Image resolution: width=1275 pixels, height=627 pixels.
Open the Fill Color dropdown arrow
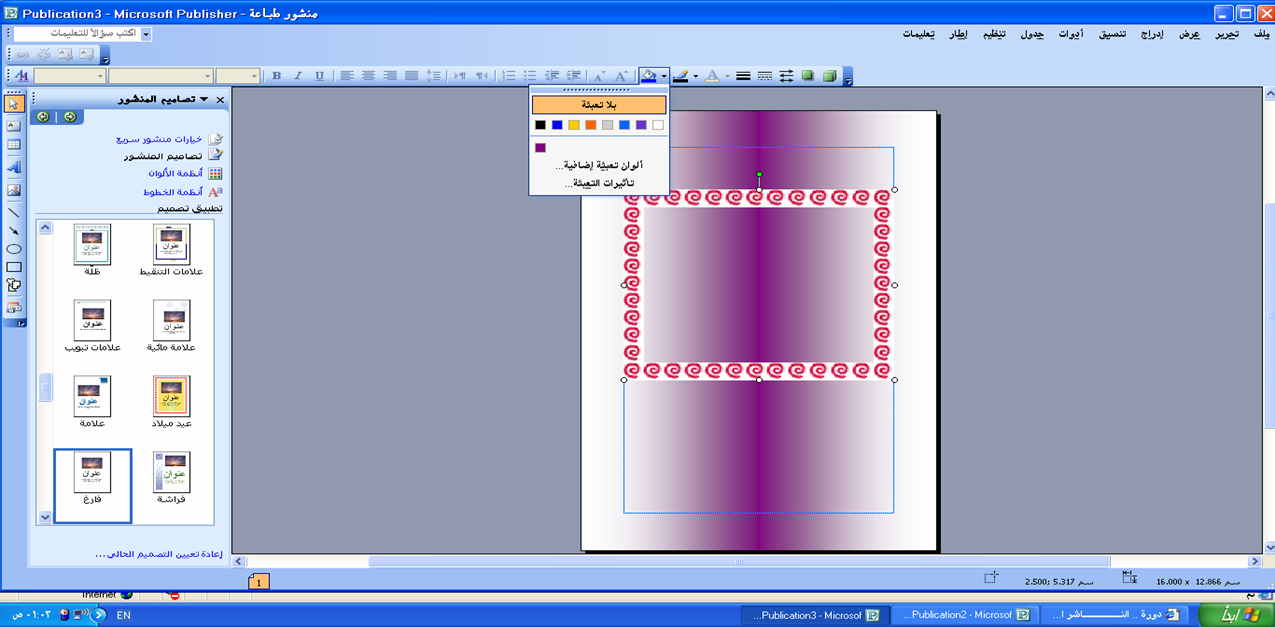(664, 76)
